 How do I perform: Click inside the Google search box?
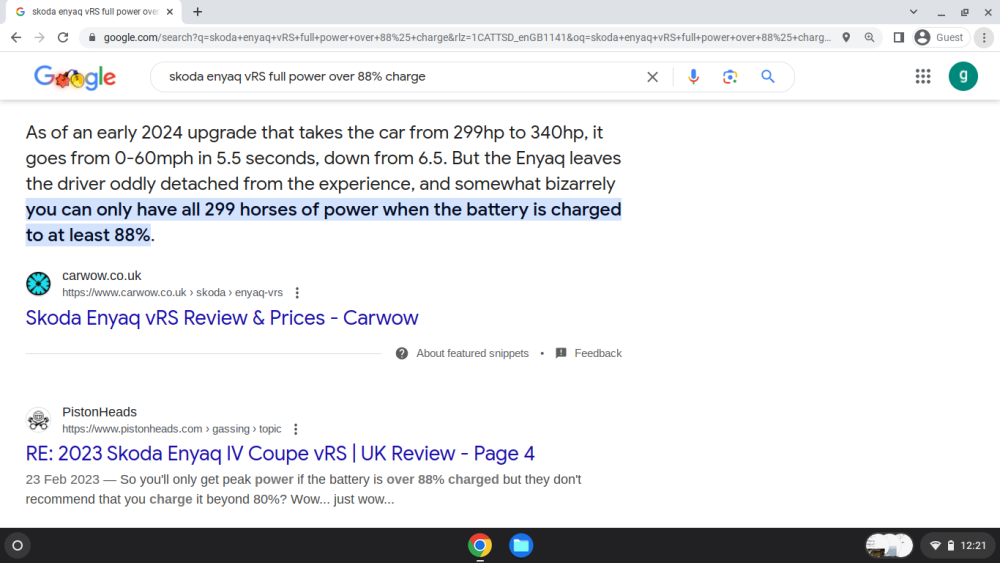point(402,77)
